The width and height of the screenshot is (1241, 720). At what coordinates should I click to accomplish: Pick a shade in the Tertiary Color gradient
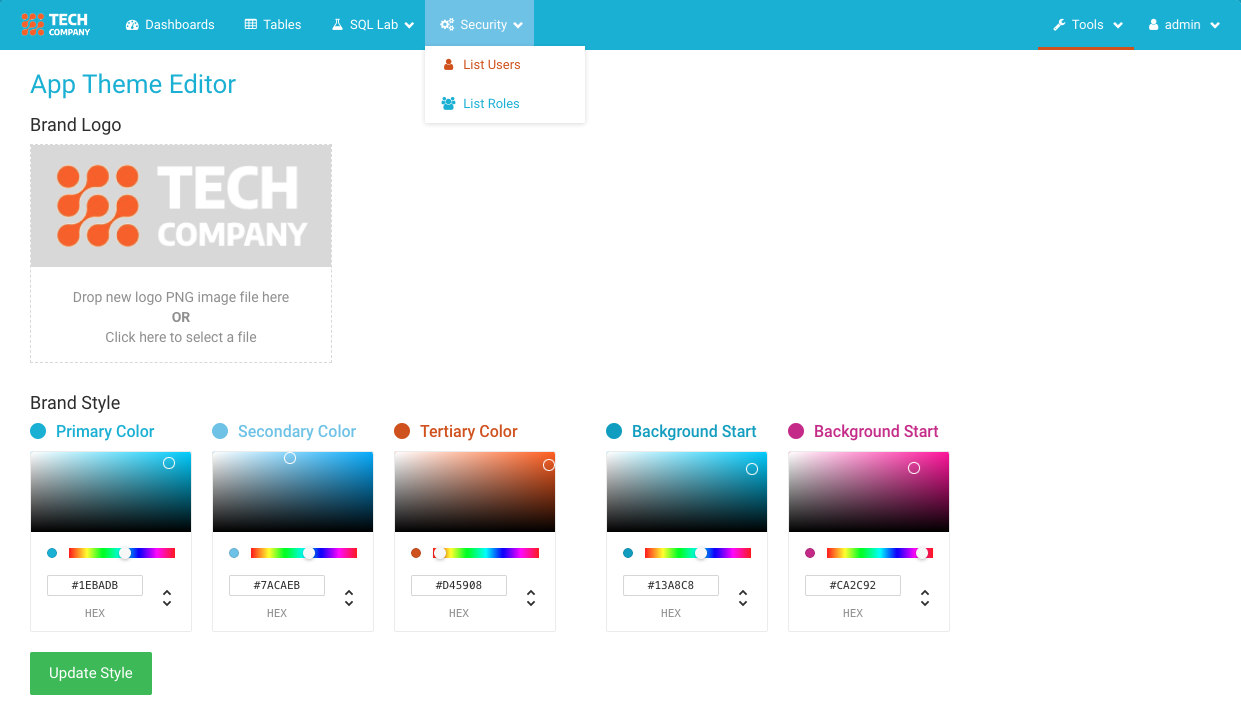pos(475,491)
